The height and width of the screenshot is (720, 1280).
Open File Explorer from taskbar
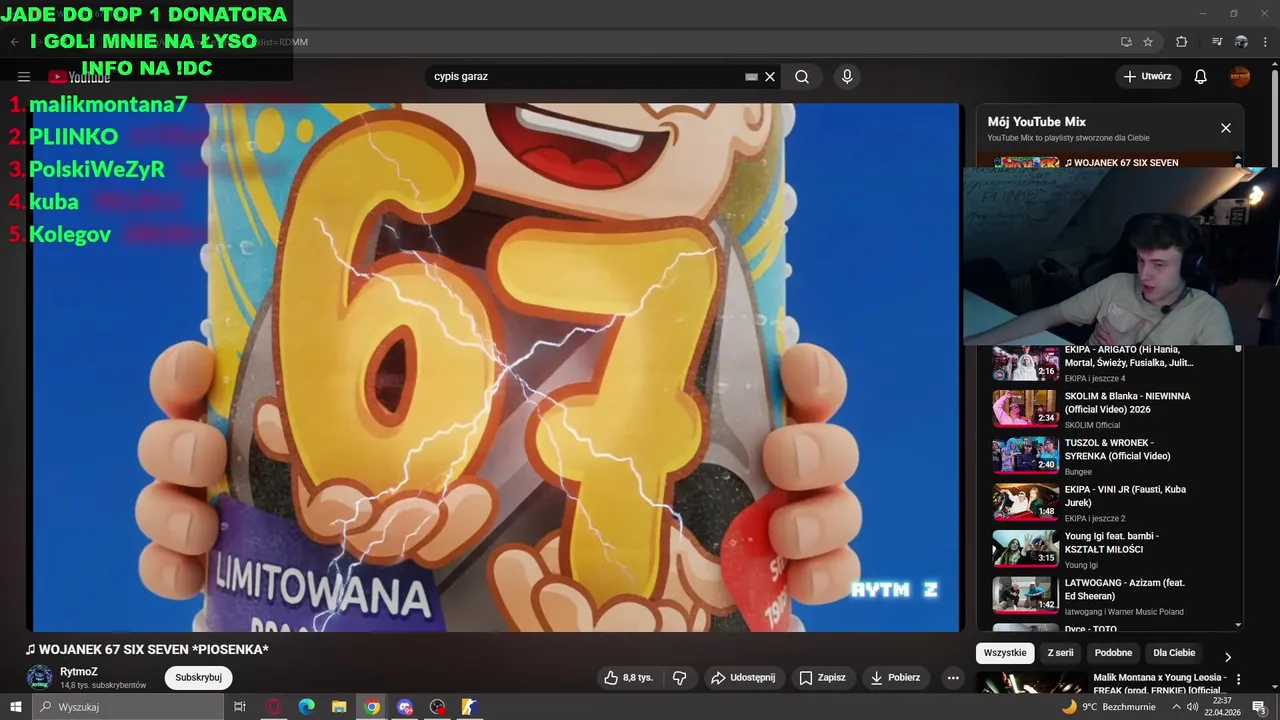tap(339, 707)
